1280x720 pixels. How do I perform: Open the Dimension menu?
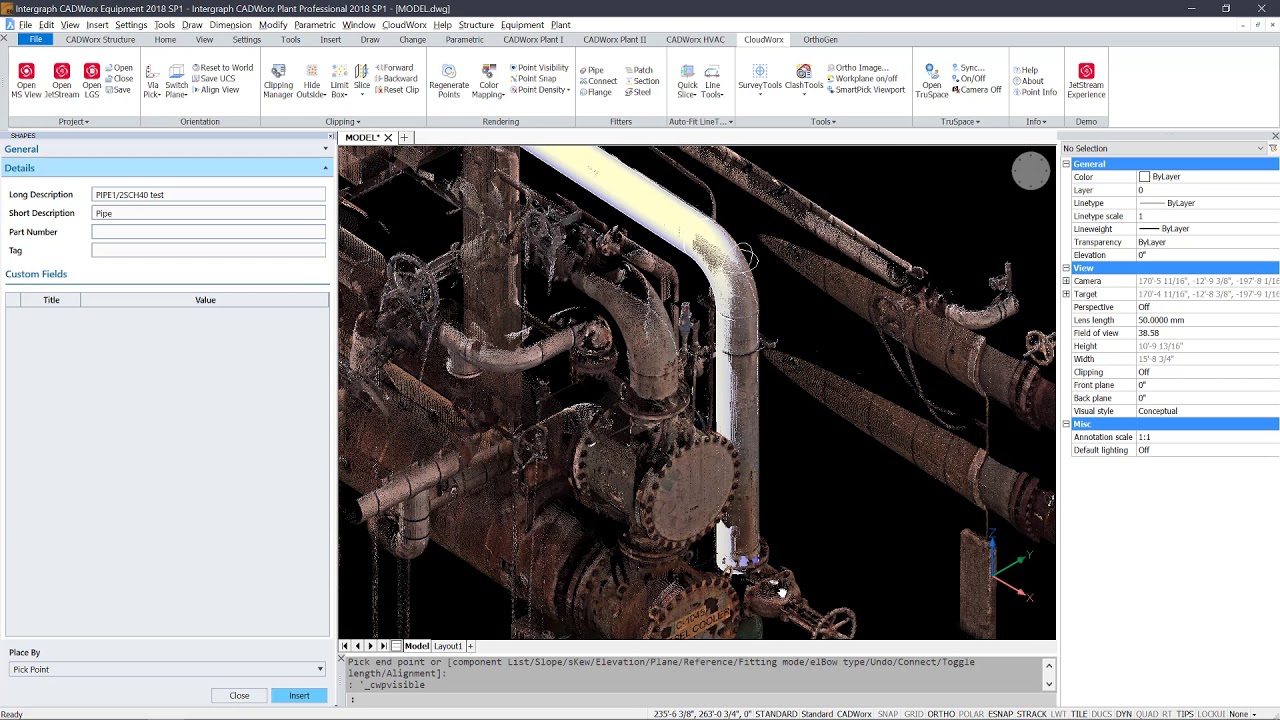230,25
